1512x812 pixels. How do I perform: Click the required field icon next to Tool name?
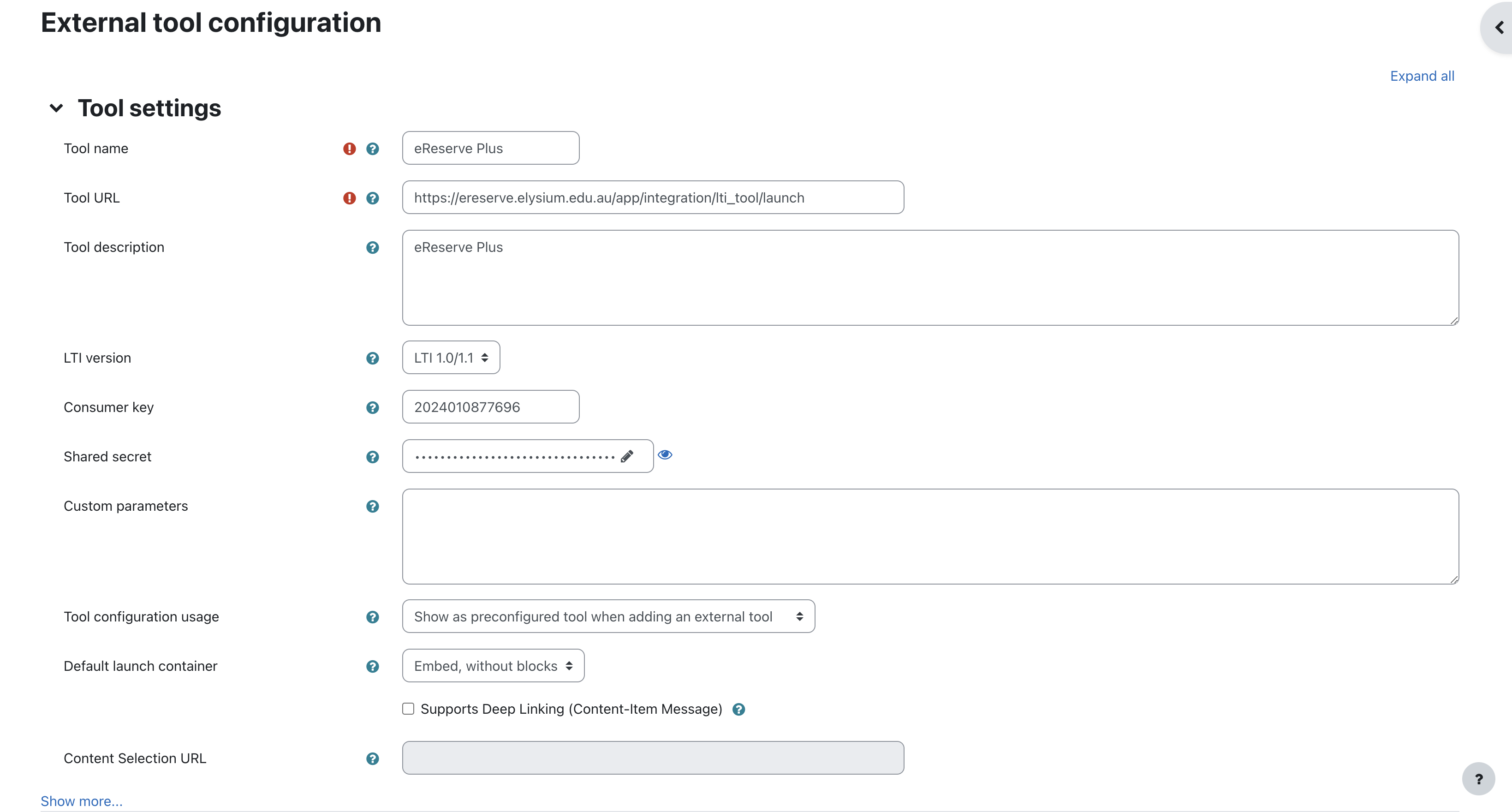click(349, 149)
